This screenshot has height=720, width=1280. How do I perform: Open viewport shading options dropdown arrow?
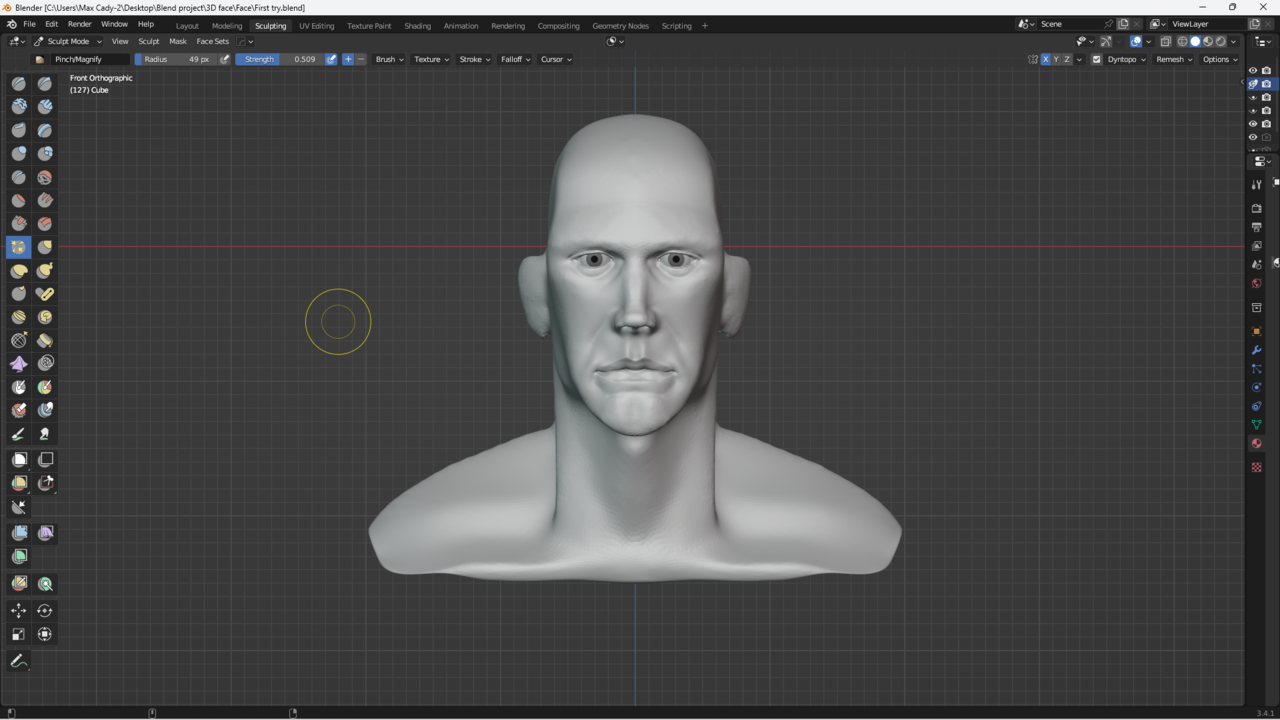click(1234, 41)
